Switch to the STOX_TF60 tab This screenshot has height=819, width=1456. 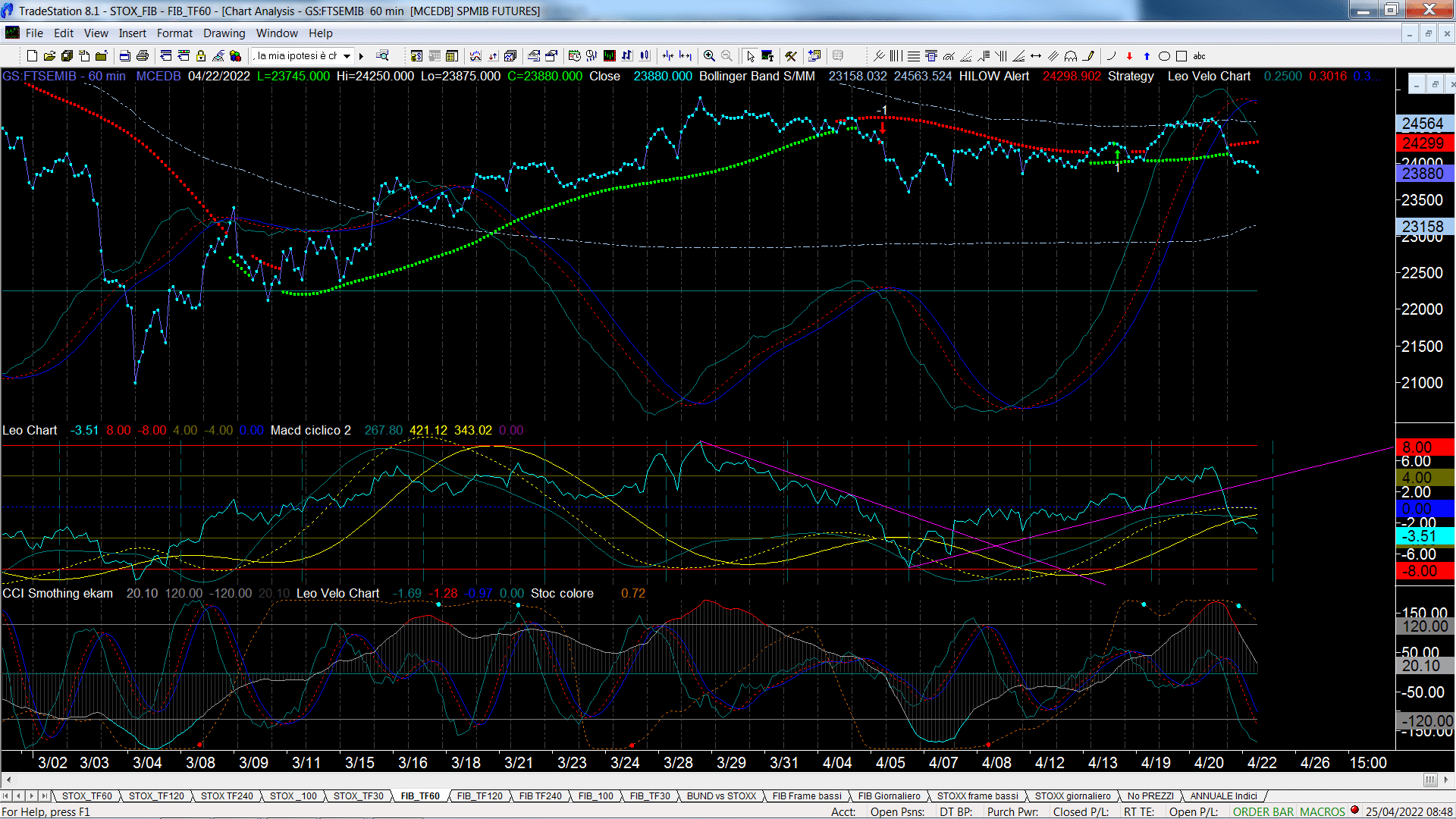coord(86,796)
